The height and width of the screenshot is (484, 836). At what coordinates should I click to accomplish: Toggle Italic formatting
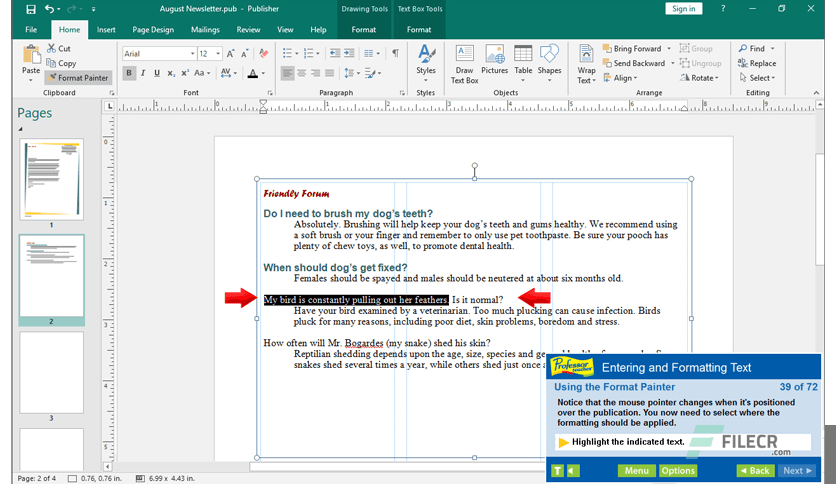[143, 73]
